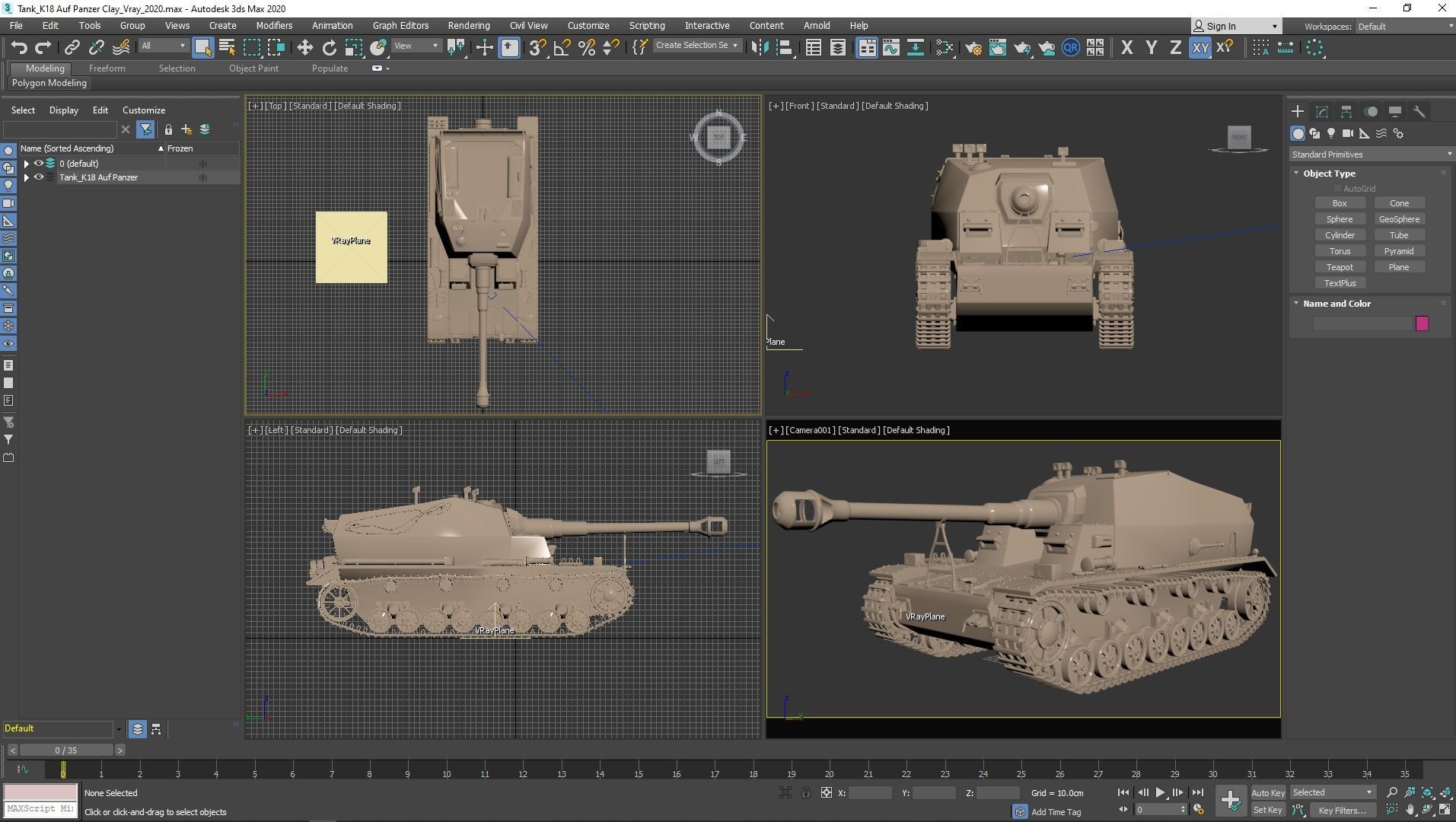Screen dimensions: 1456x822
Task: Open the Hierarchy panel tab
Action: [x=1346, y=112]
